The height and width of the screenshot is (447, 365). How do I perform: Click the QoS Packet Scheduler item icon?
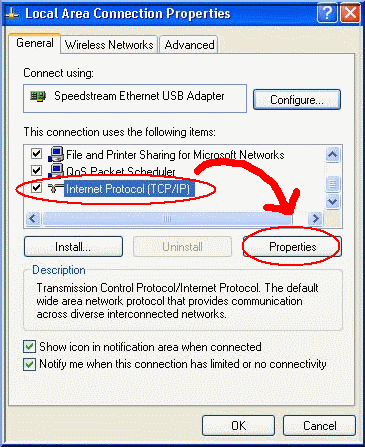click(56, 170)
